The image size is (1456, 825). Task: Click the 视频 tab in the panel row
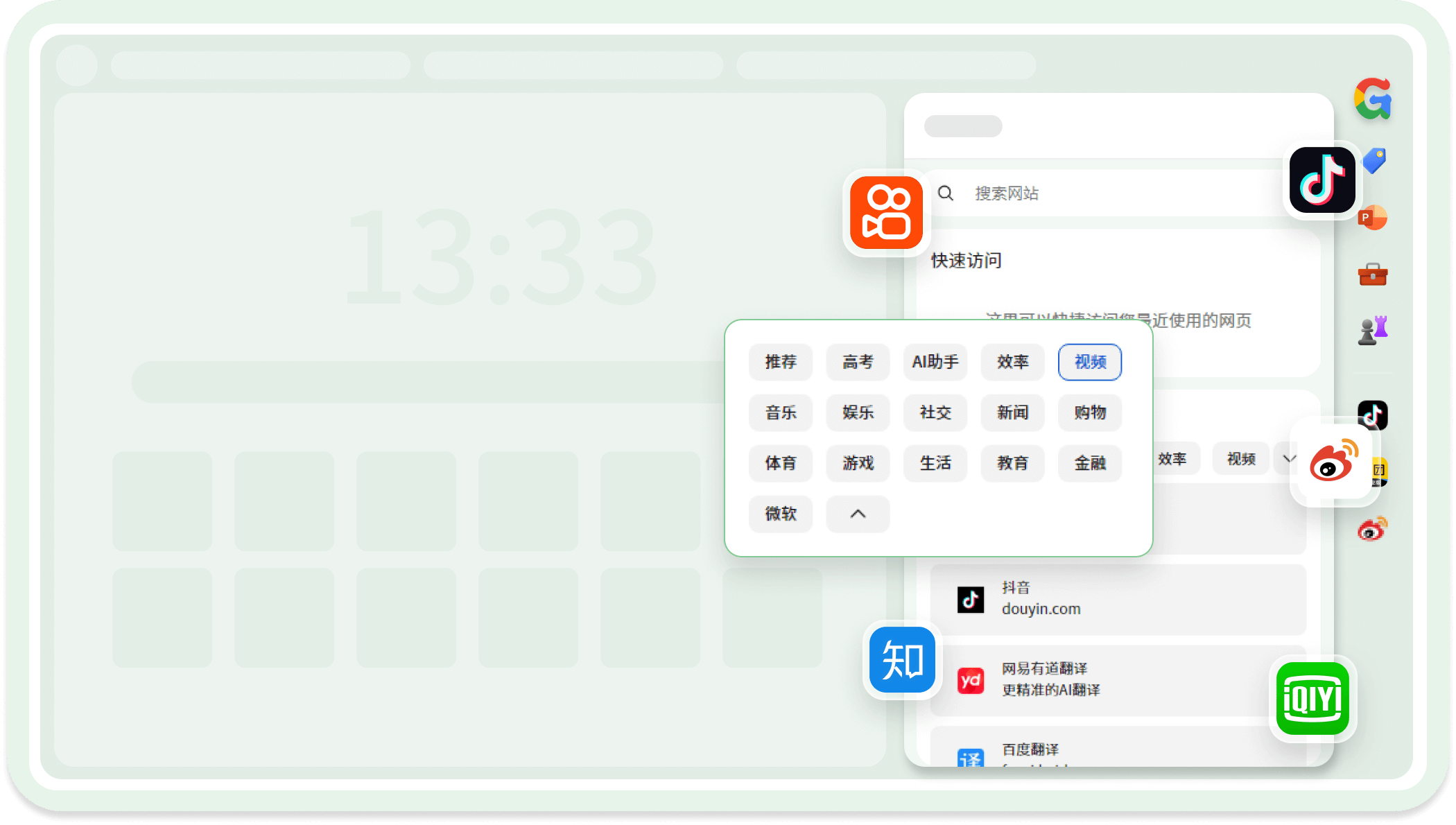pos(1241,458)
